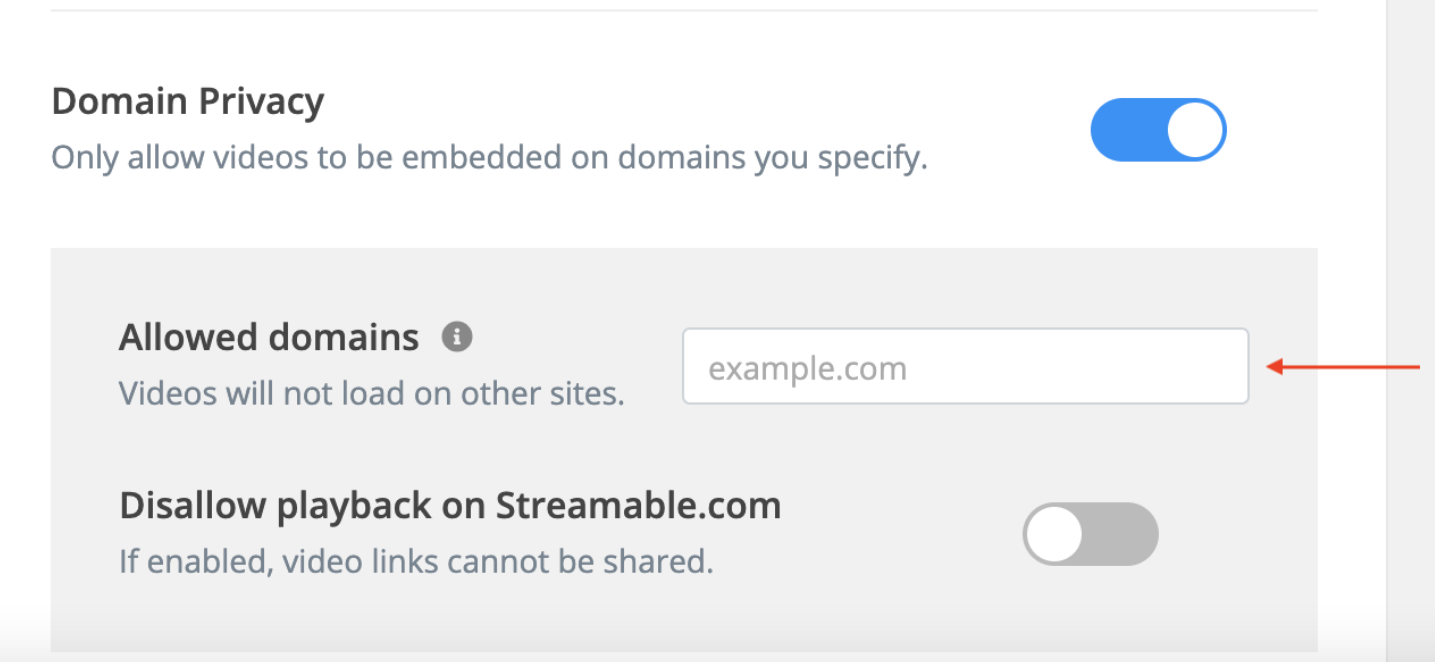Click the Disallow playback on Streamable.com label
Image resolution: width=1435 pixels, height=662 pixels.
tap(450, 506)
